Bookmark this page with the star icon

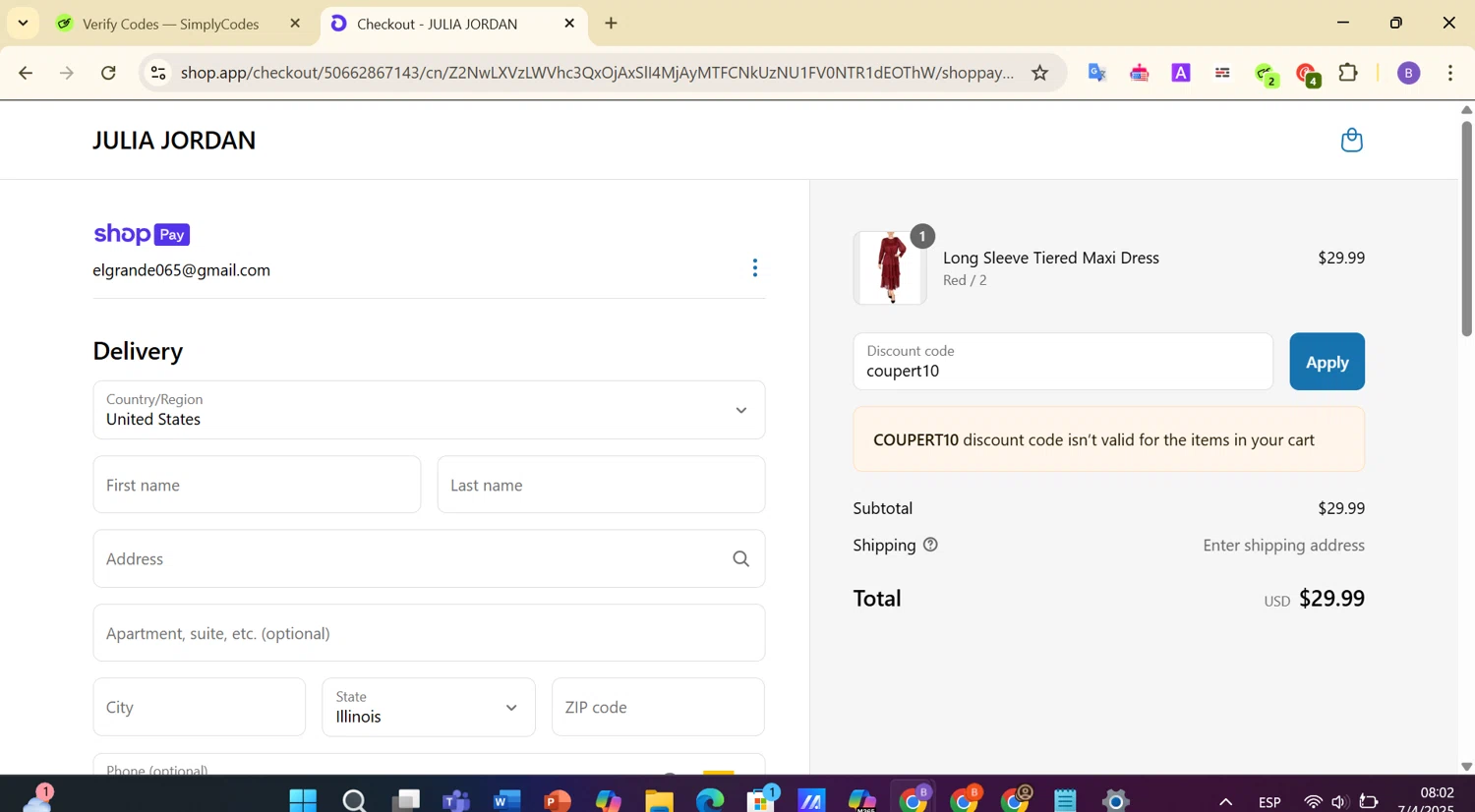click(x=1039, y=73)
